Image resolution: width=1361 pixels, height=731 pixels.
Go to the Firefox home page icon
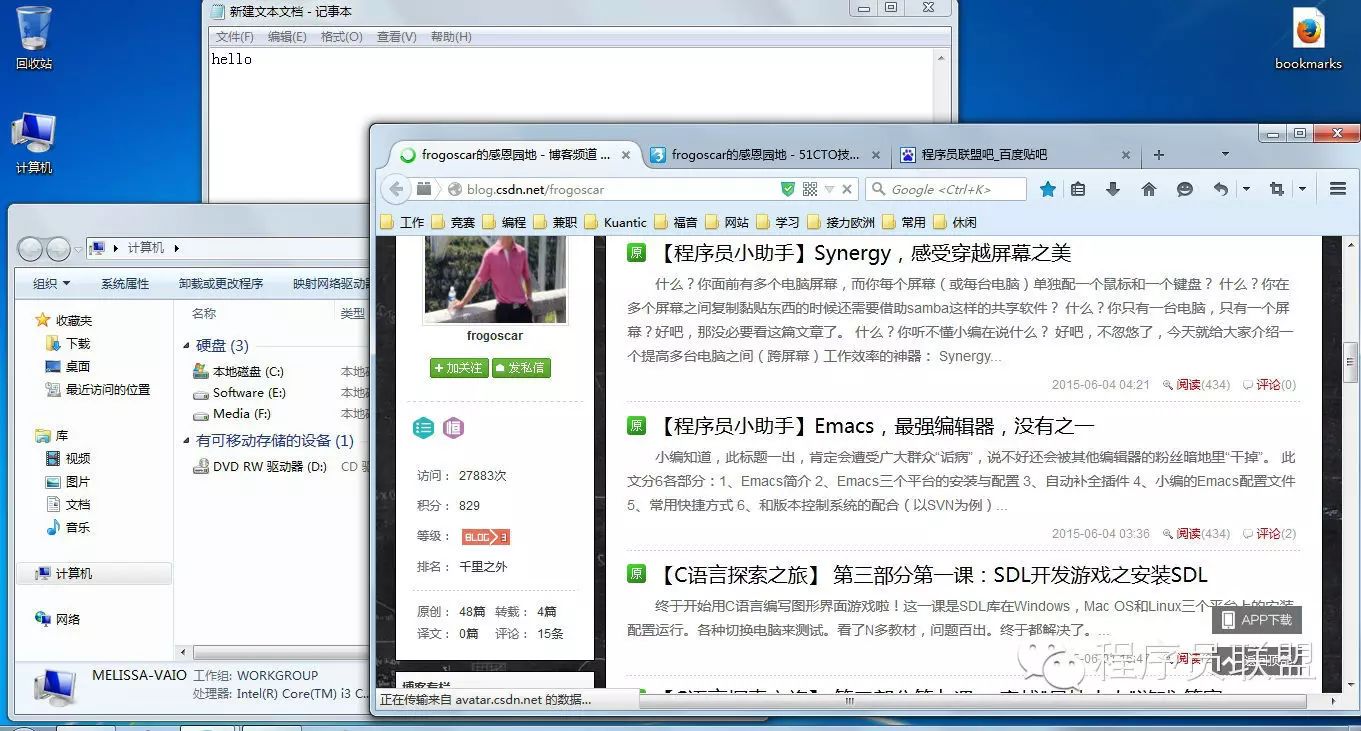tap(1148, 189)
